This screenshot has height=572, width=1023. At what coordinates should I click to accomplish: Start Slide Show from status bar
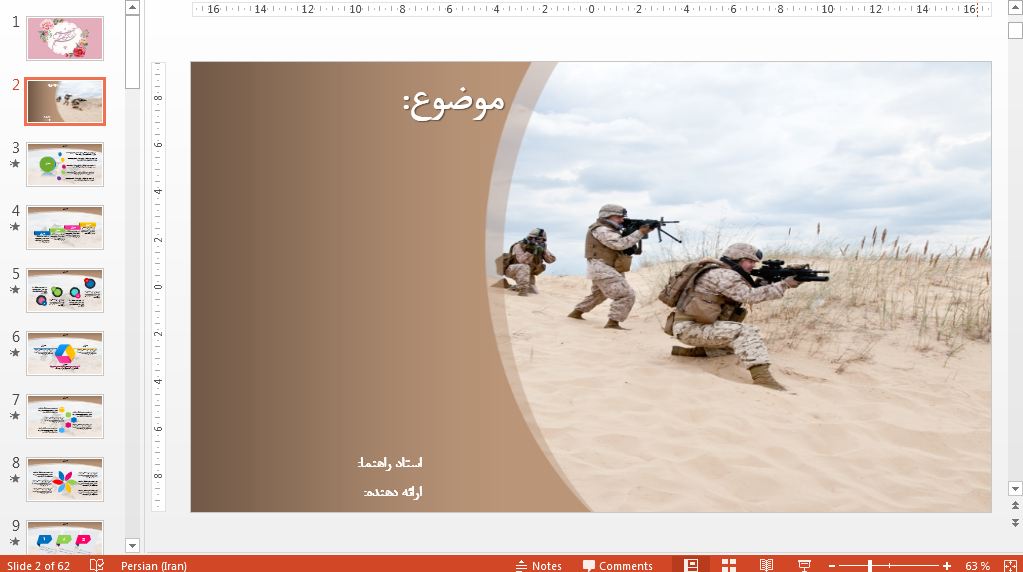[804, 565]
